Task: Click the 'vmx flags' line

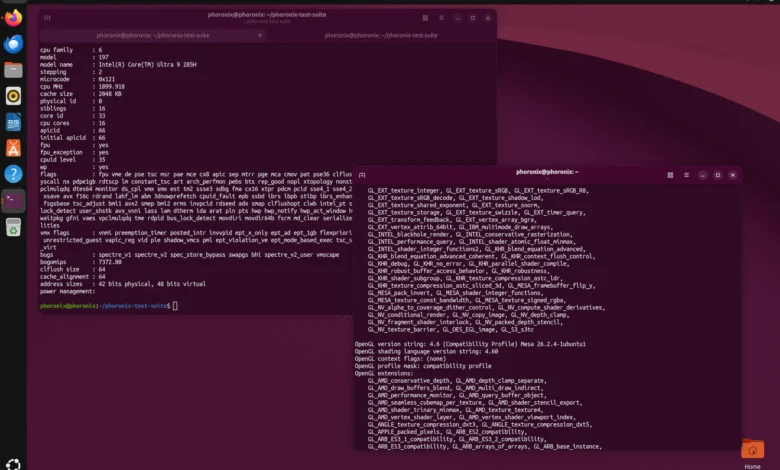Action: pyautogui.click(x=196, y=233)
